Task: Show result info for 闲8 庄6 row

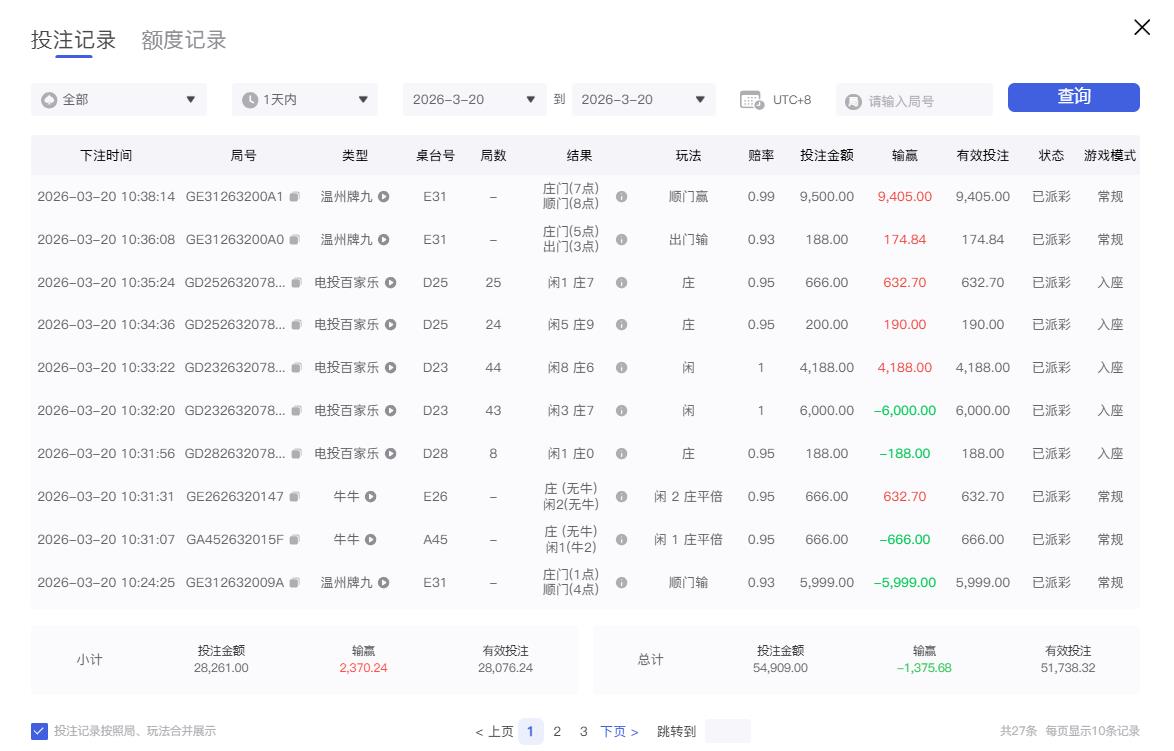Action: click(621, 368)
